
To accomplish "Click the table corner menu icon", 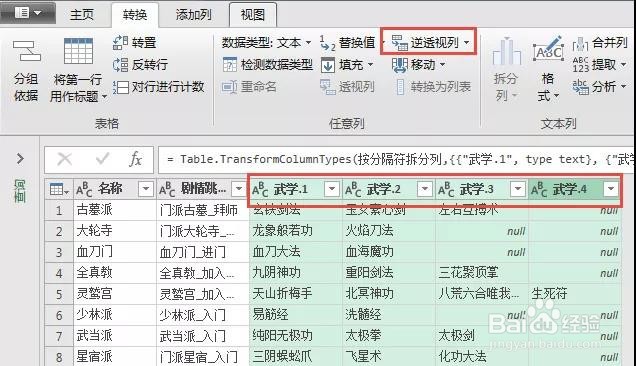I will coord(58,189).
